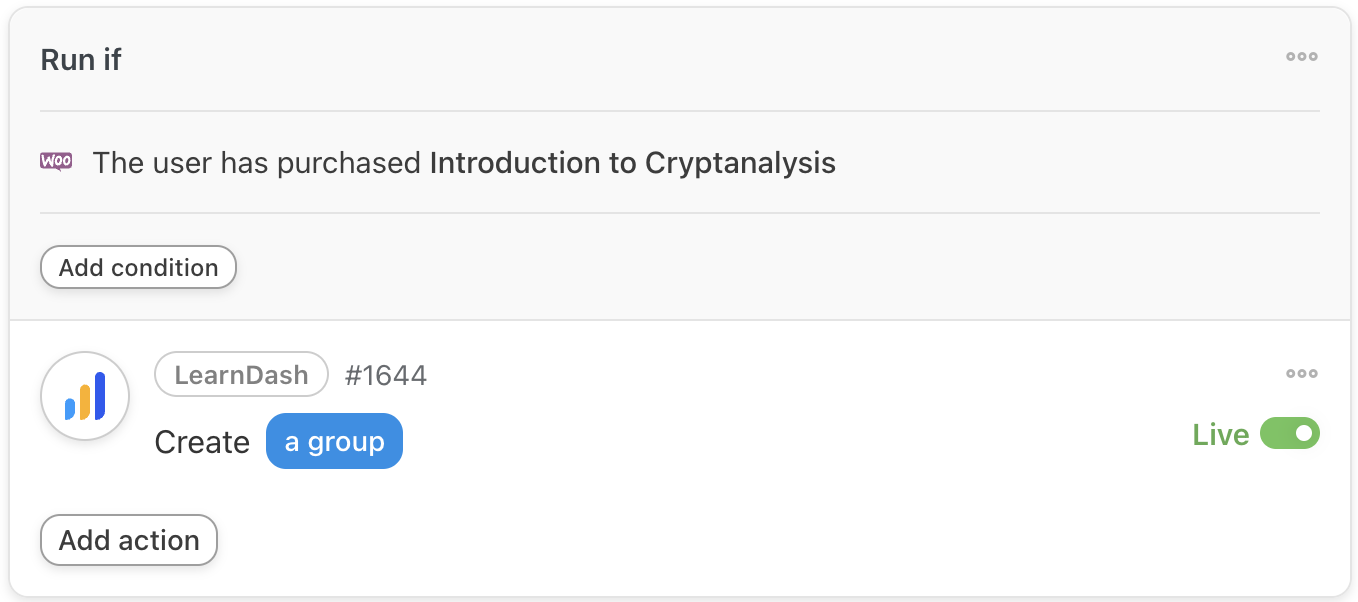Click the LearnDash integration badge
Image resolution: width=1358 pixels, height=602 pixels.
[x=241, y=375]
